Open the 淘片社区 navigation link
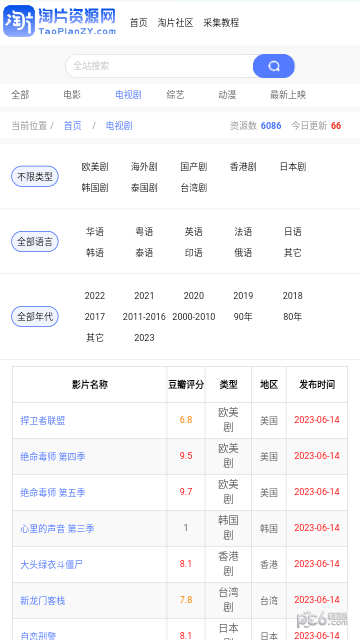The image size is (360, 640). tap(176, 23)
